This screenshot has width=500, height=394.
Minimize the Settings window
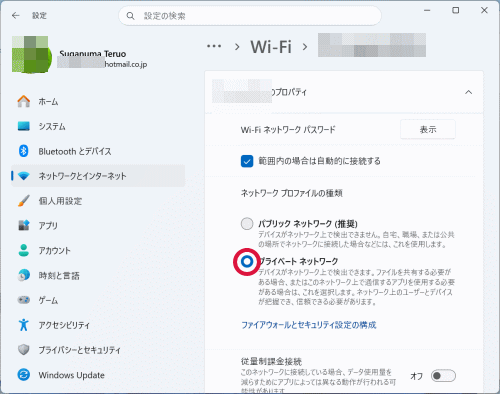tap(427, 11)
